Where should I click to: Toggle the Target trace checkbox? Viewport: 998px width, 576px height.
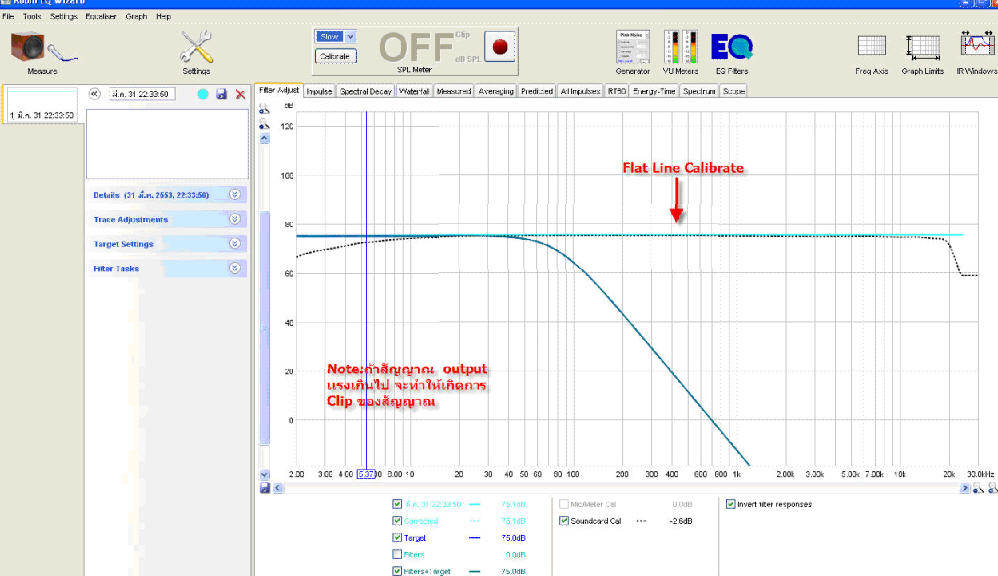tap(397, 538)
